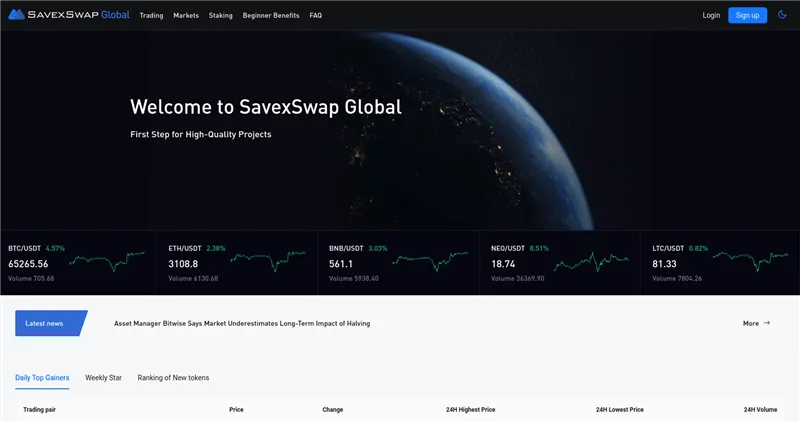
Task: Go to the Staking page
Action: tap(220, 15)
